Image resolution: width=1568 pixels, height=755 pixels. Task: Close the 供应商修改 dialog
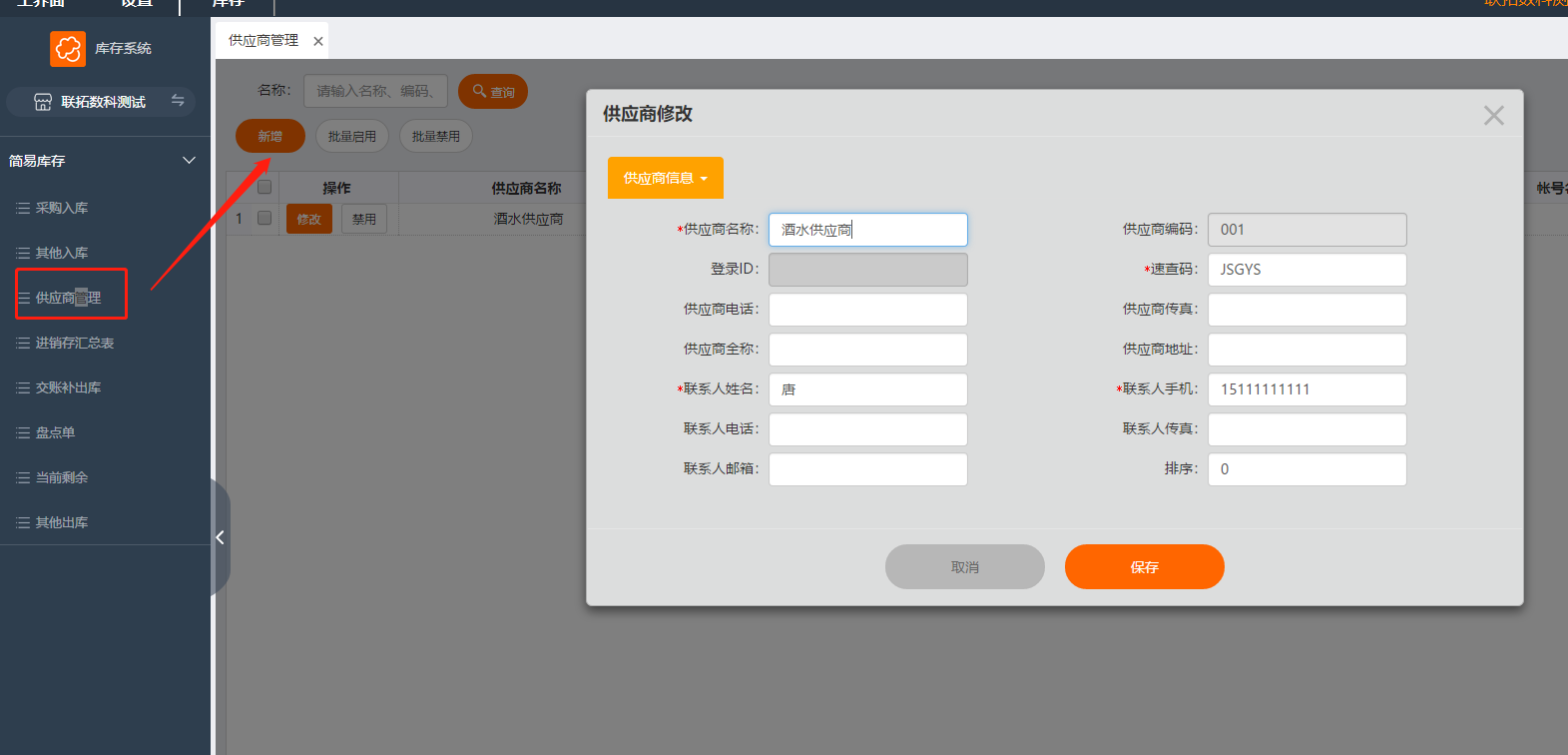point(1494,116)
